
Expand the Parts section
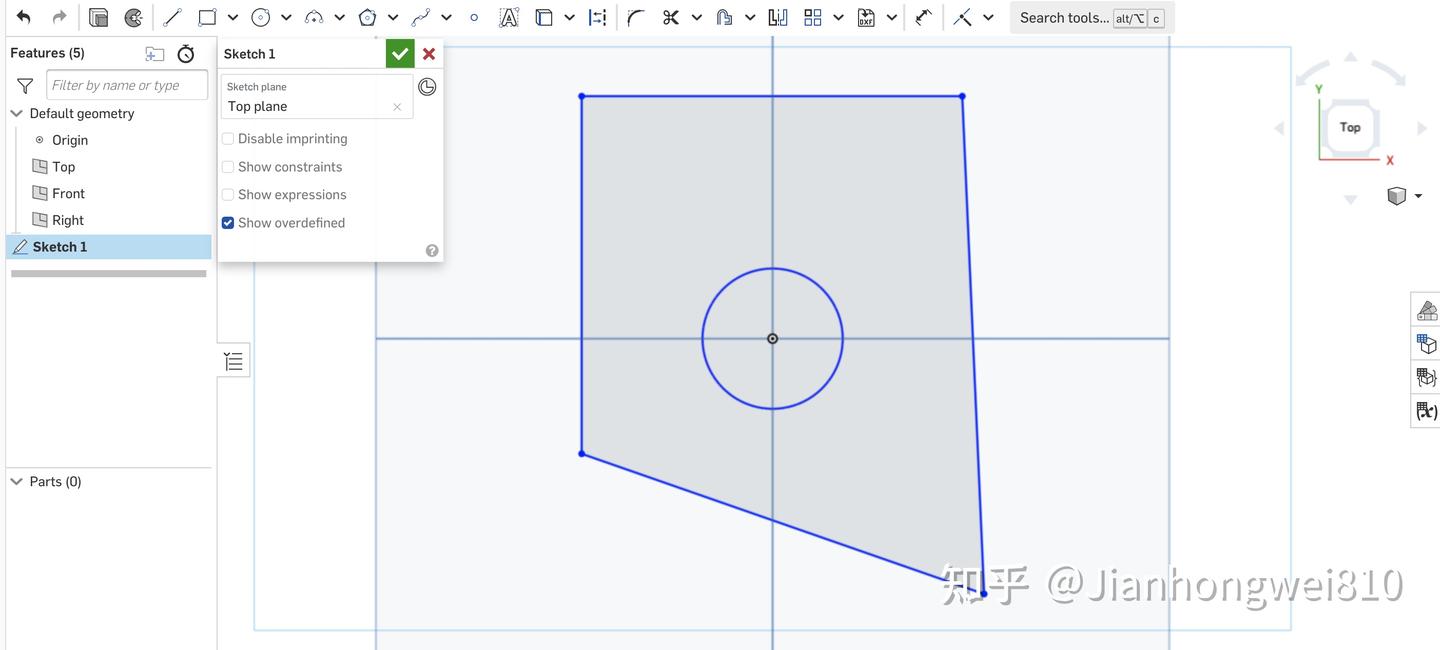coord(16,480)
